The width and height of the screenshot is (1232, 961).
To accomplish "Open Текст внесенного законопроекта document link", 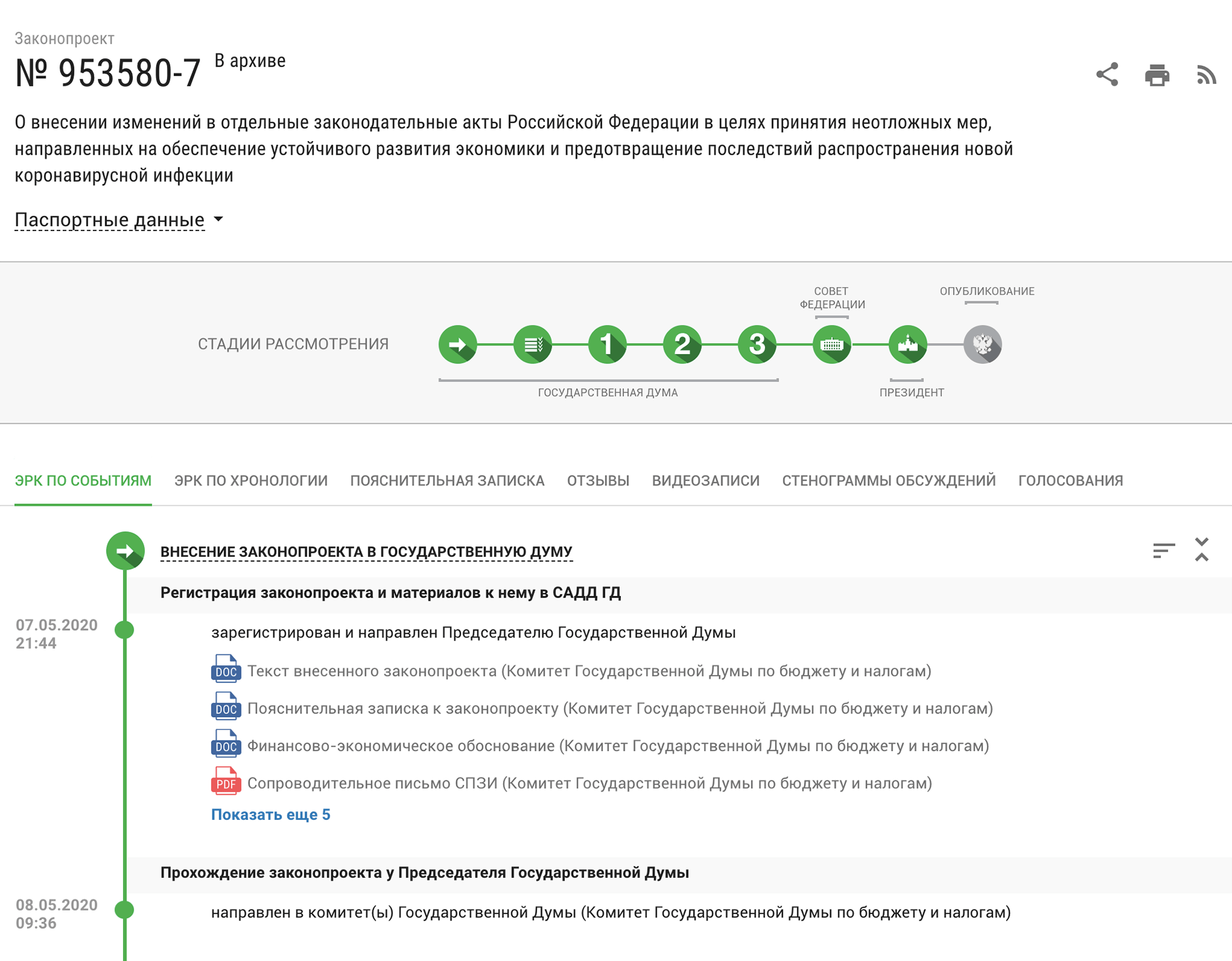I will [590, 671].
